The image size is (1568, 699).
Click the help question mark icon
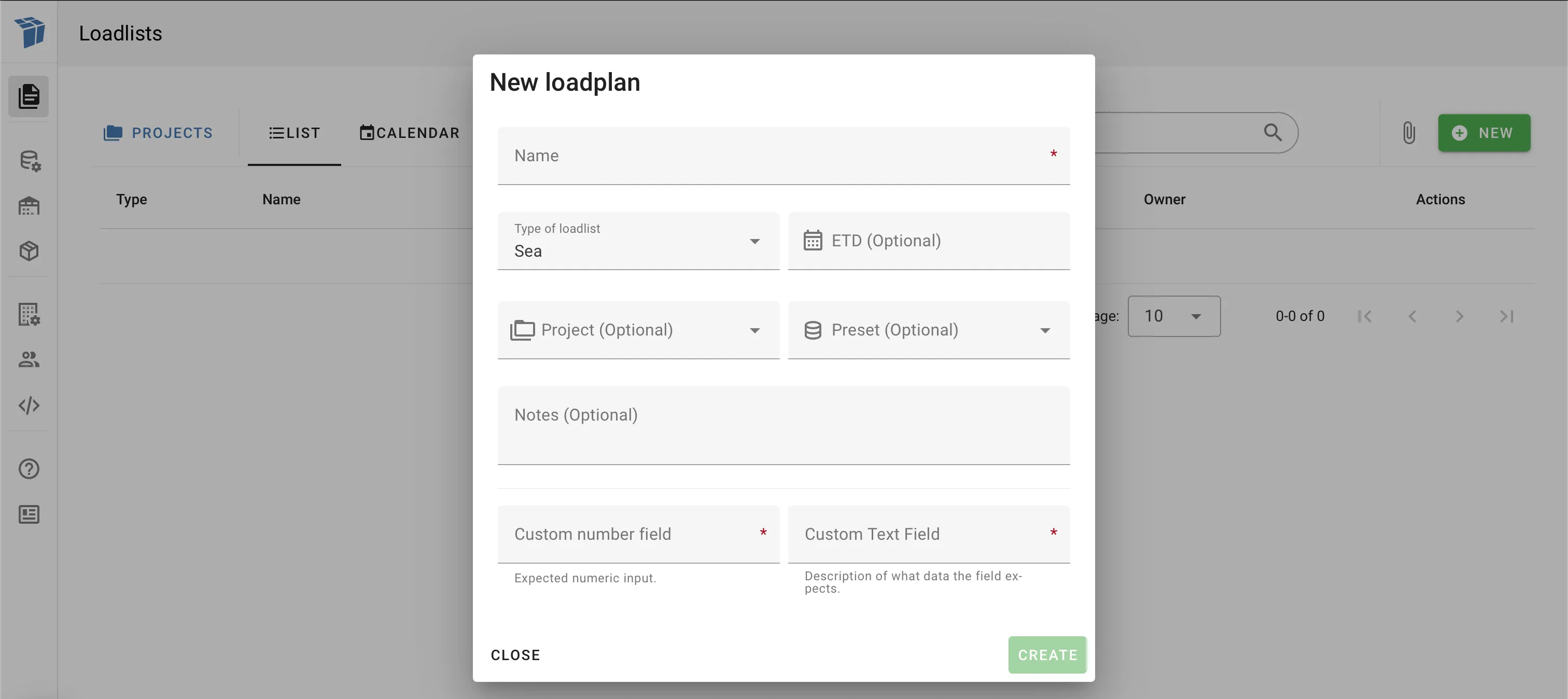[29, 469]
